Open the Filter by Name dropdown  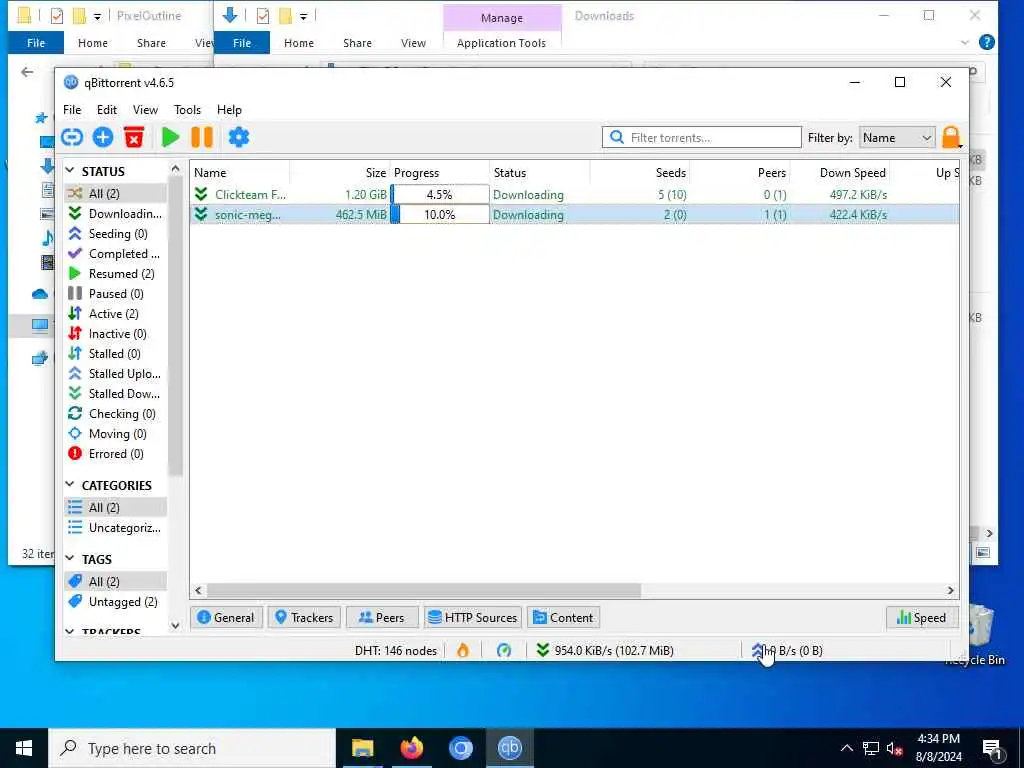coord(897,138)
